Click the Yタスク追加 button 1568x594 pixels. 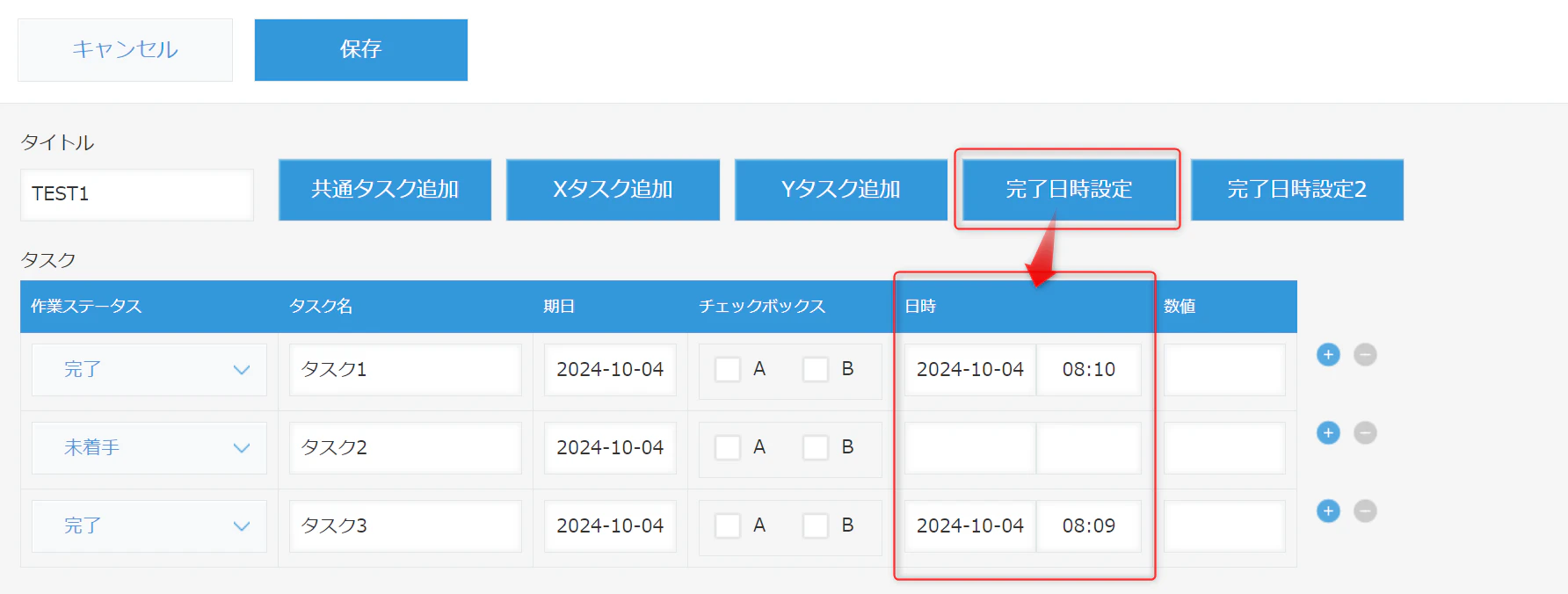point(841,190)
